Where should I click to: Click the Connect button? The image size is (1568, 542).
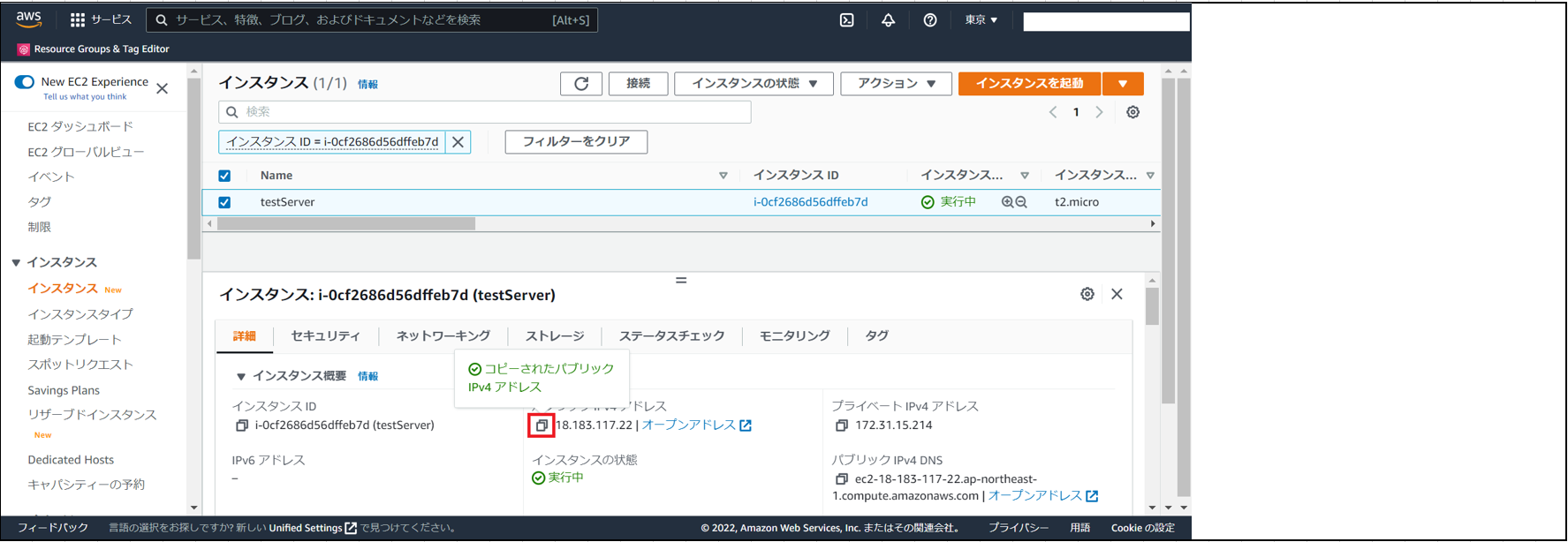point(638,84)
